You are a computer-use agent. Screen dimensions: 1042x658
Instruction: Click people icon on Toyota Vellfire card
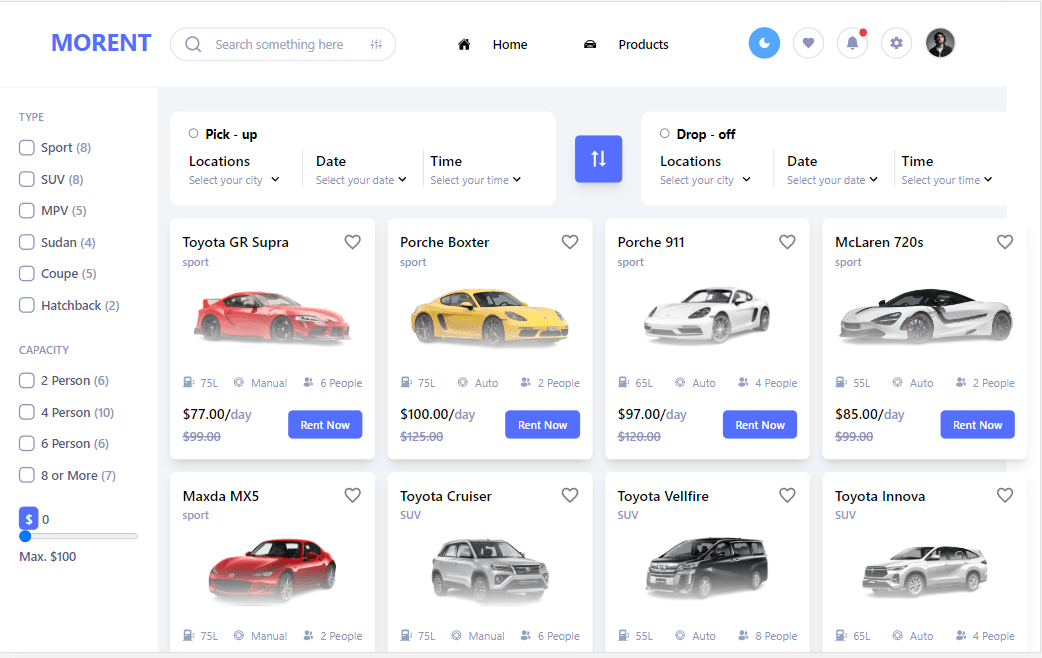(743, 635)
